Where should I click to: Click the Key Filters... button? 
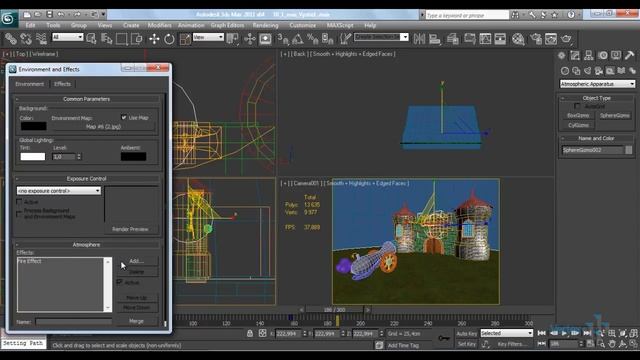[512, 344]
